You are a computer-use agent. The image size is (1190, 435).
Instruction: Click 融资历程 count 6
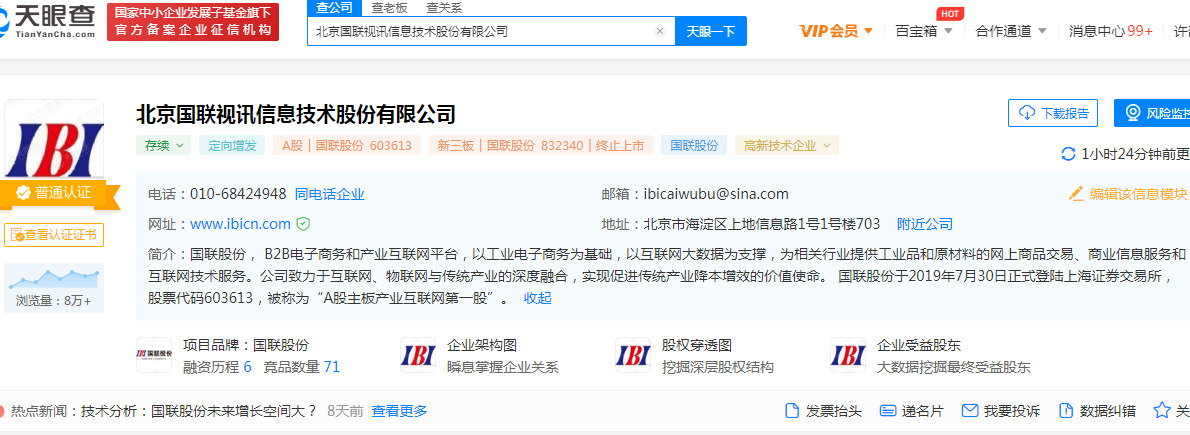pos(247,367)
